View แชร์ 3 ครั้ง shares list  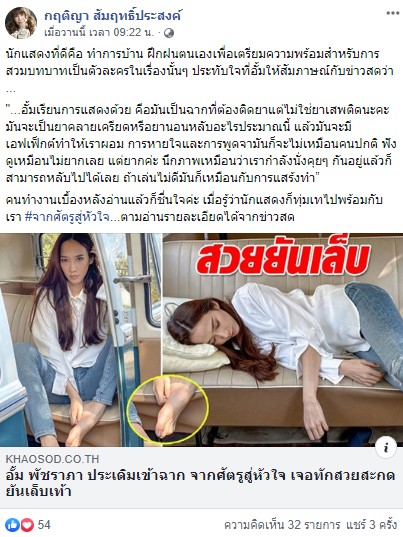pos(371,525)
